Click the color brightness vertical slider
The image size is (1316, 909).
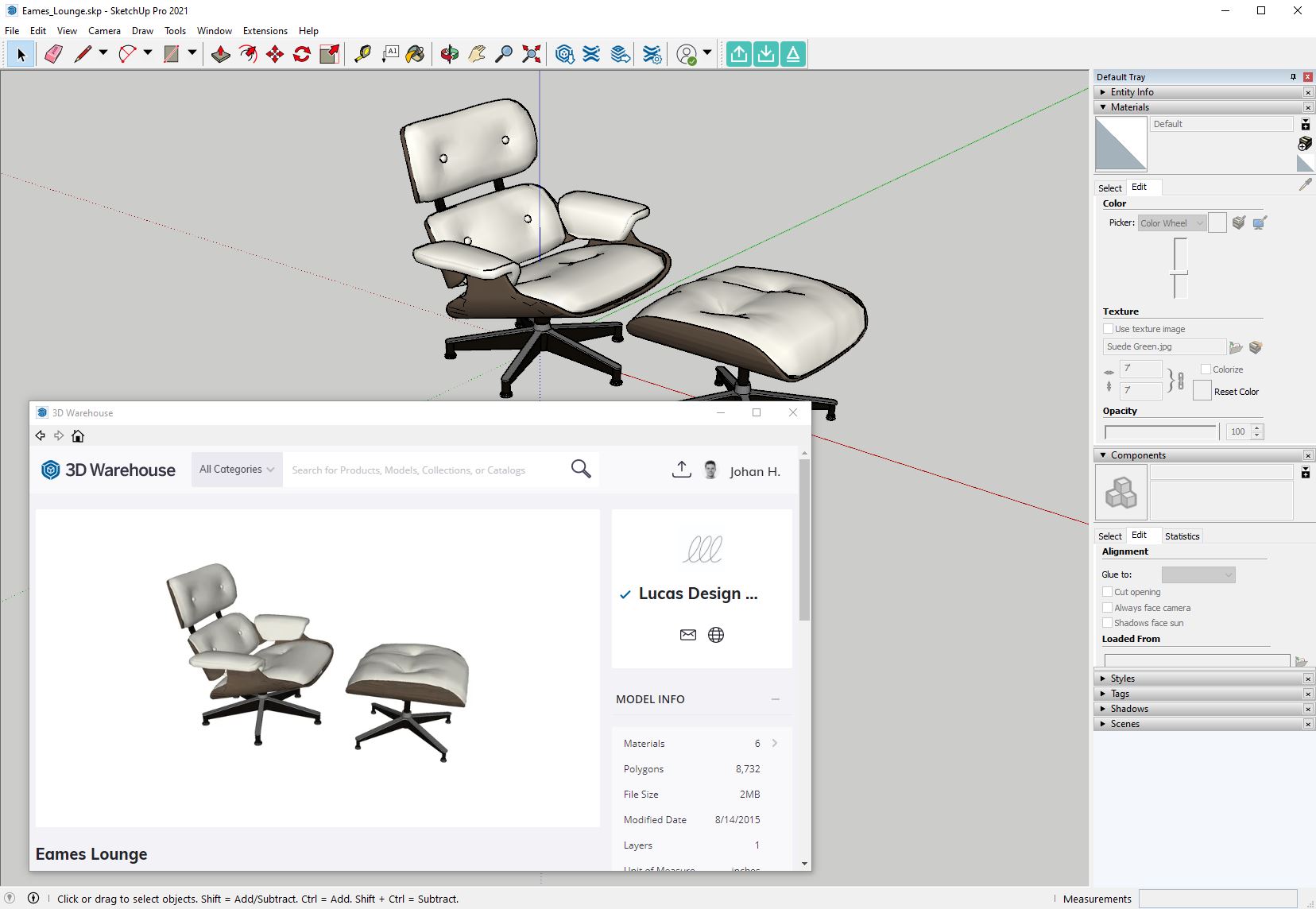[x=1179, y=269]
